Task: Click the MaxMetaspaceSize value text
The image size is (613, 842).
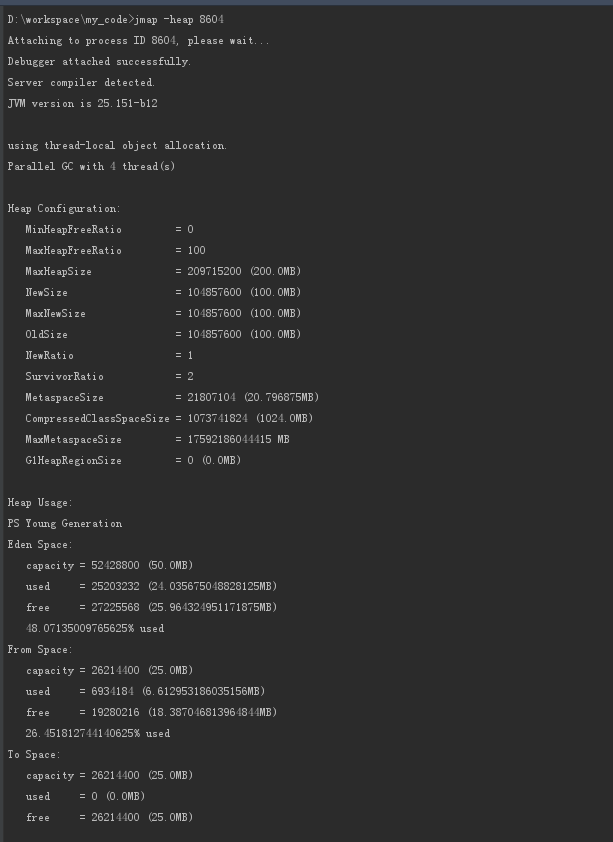Action: tap(238, 439)
